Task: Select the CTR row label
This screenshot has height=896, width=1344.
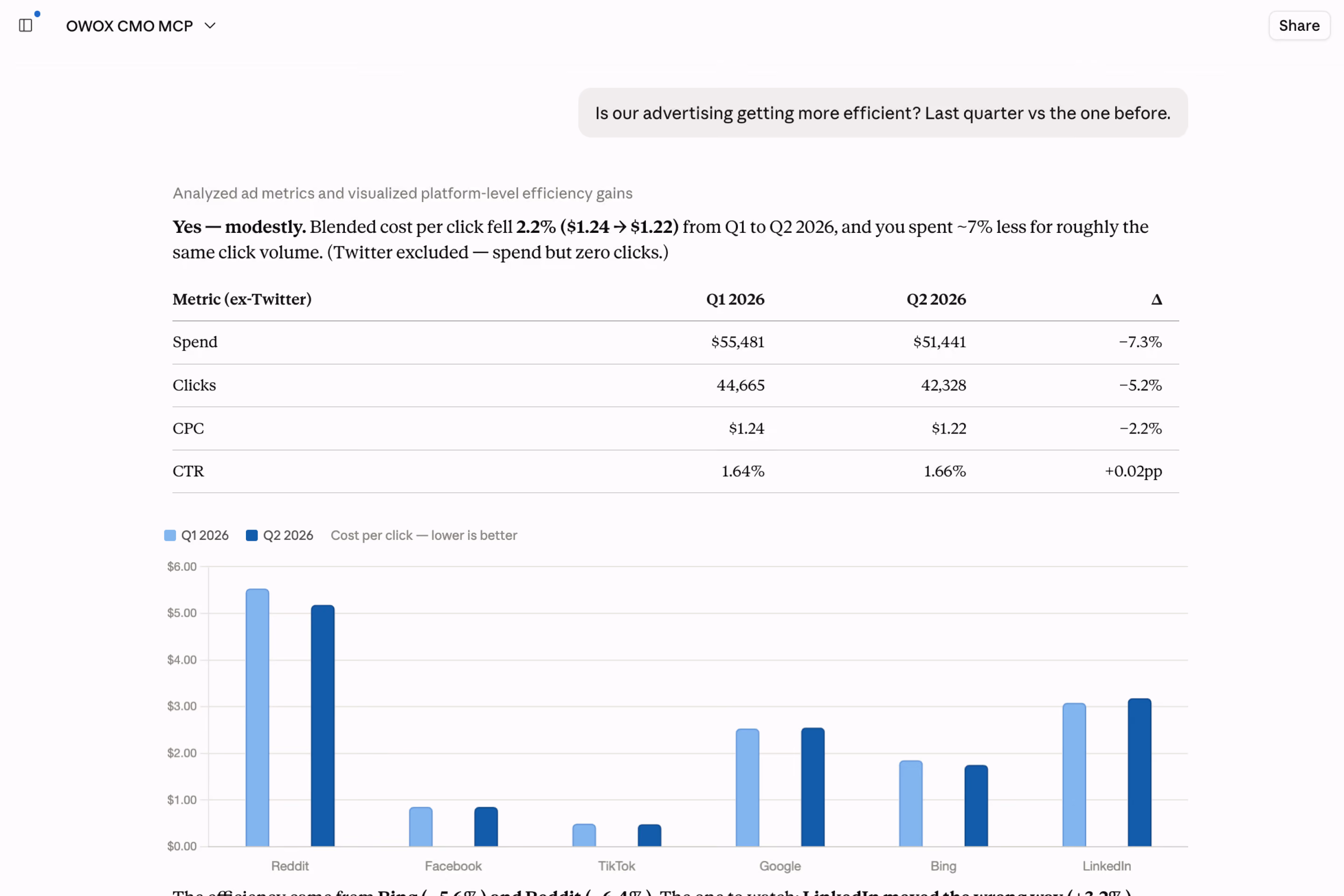Action: [188, 471]
